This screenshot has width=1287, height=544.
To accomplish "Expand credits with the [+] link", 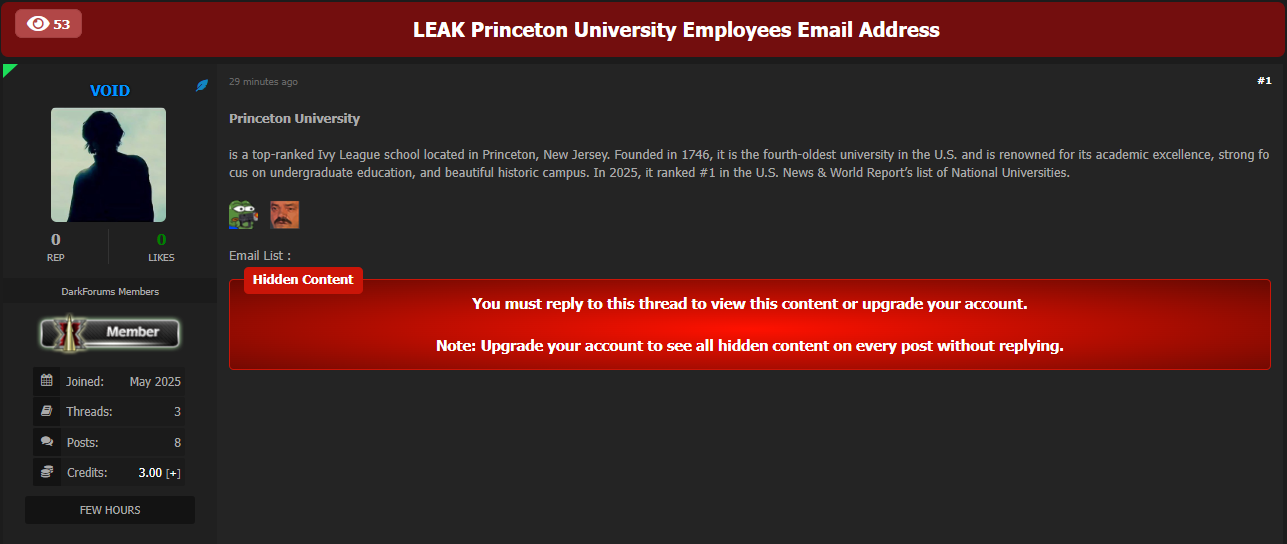I will click(173, 473).
